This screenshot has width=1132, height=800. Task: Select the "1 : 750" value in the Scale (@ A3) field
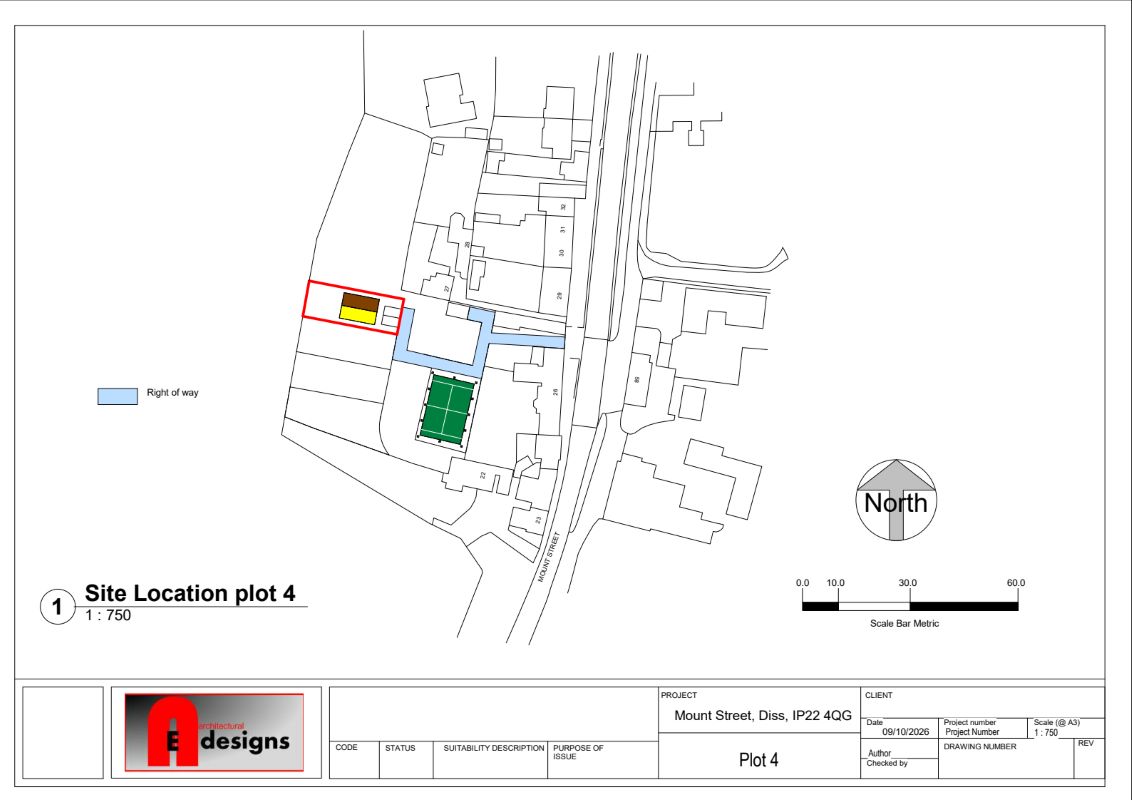1045,732
